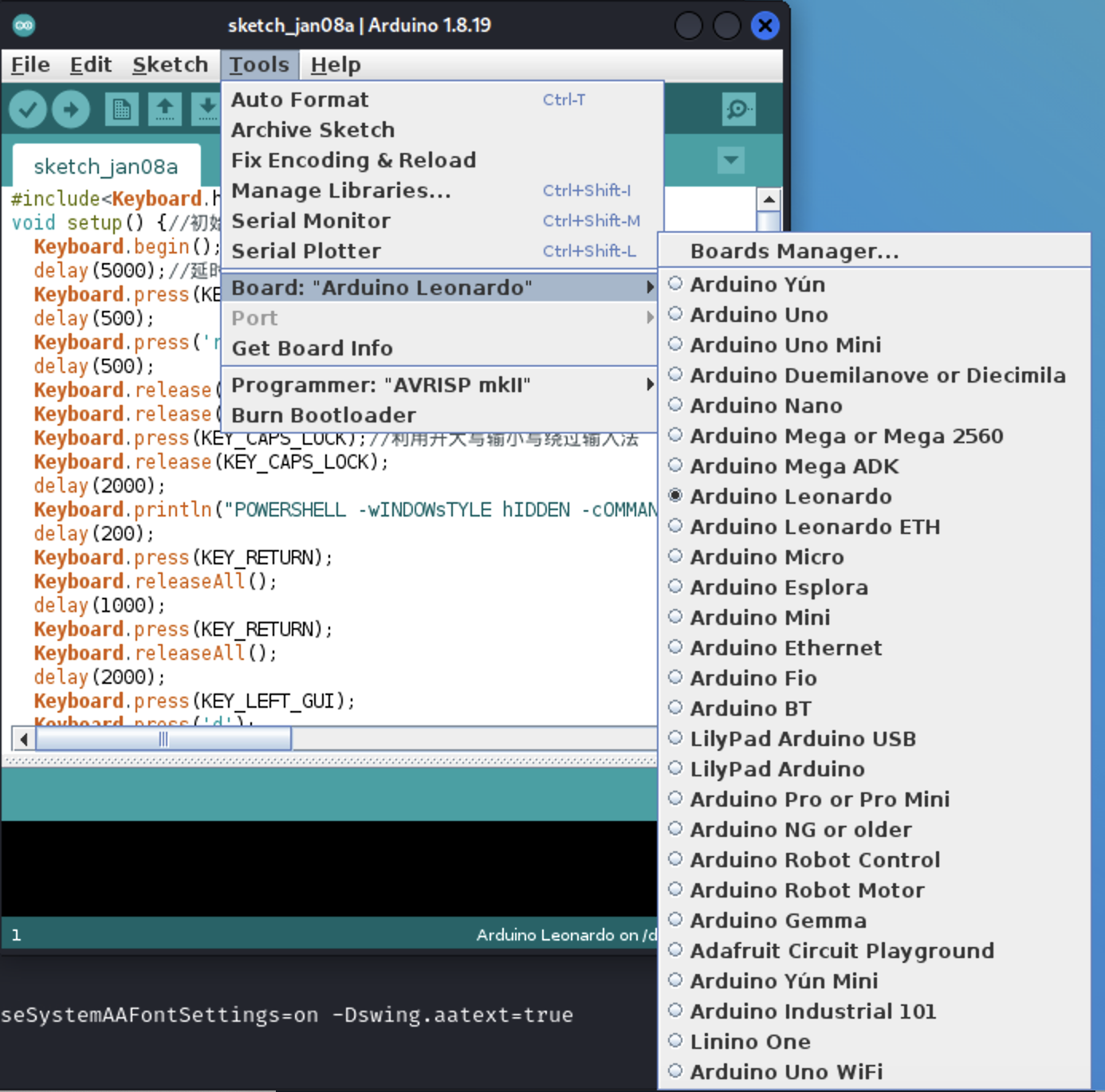The height and width of the screenshot is (1092, 1105).
Task: Click Get Board Info
Action: 440,348
